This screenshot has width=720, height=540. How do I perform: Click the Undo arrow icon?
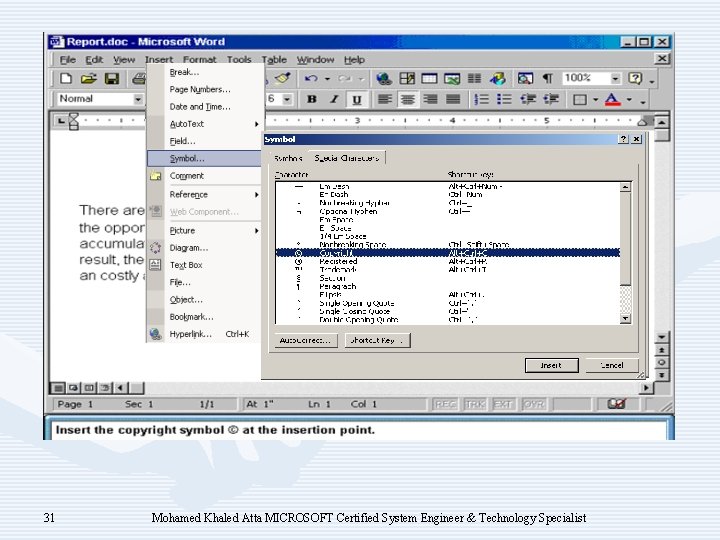311,79
